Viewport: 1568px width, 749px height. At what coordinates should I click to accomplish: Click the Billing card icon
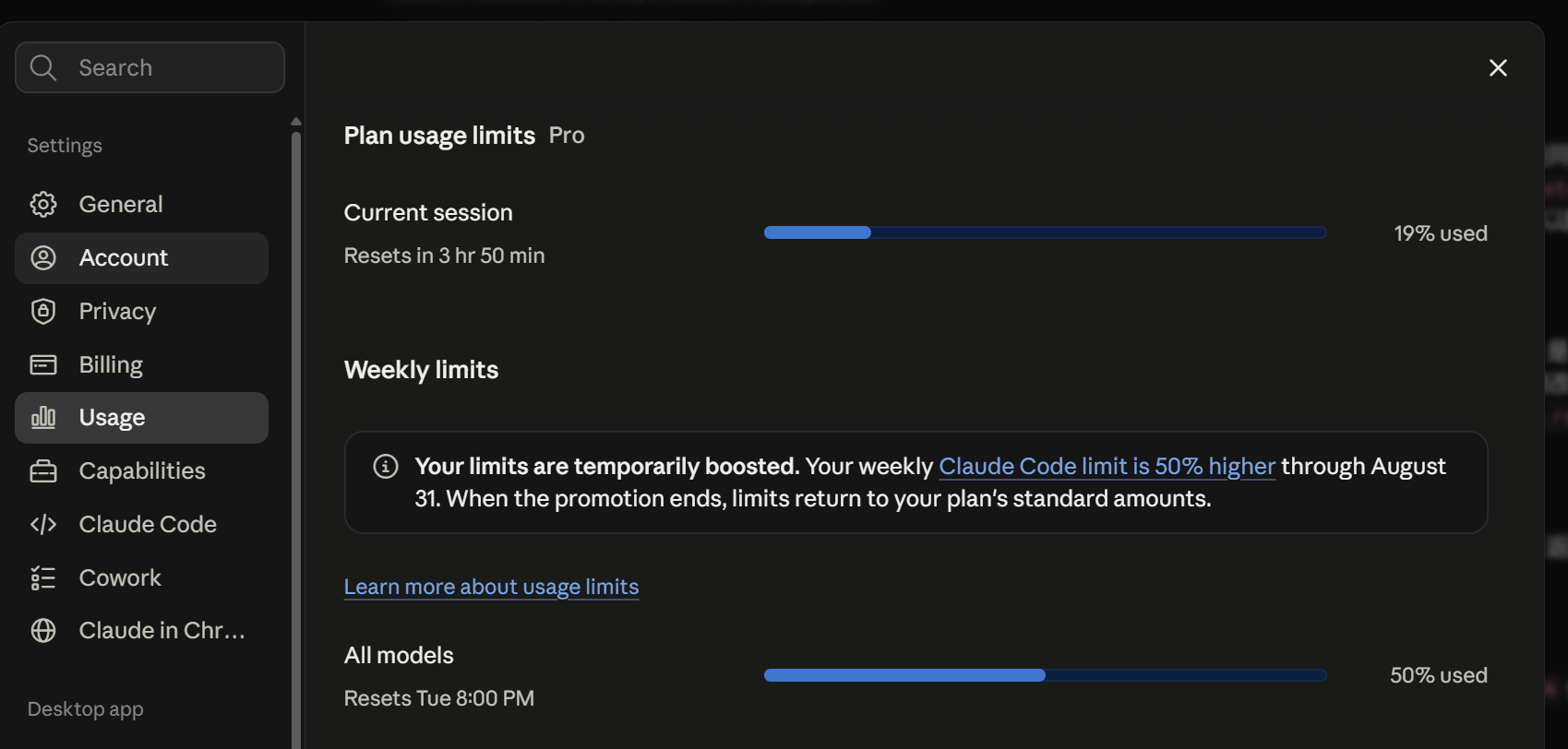(x=43, y=364)
